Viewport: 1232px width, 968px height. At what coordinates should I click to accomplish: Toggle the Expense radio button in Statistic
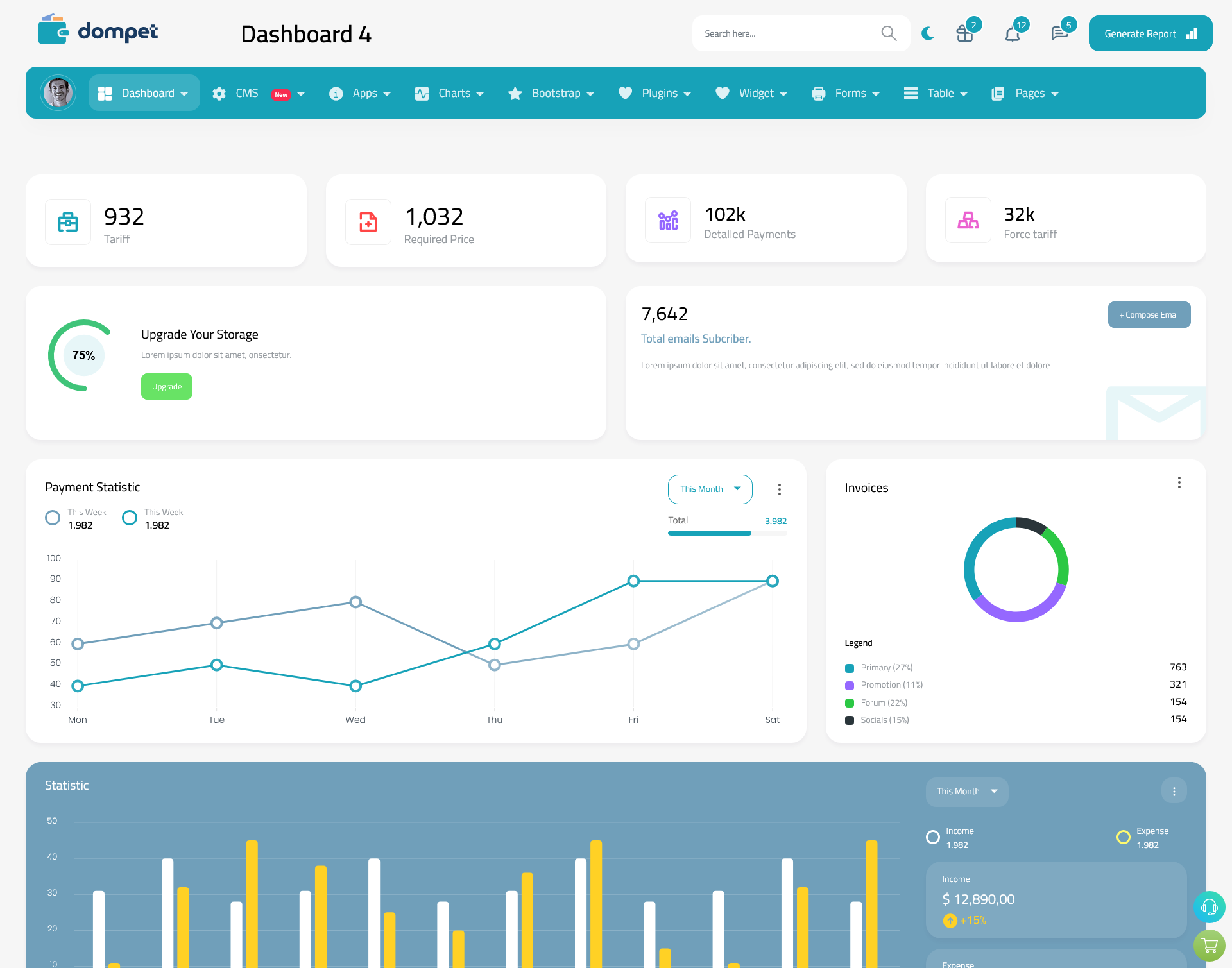pos(1123,832)
